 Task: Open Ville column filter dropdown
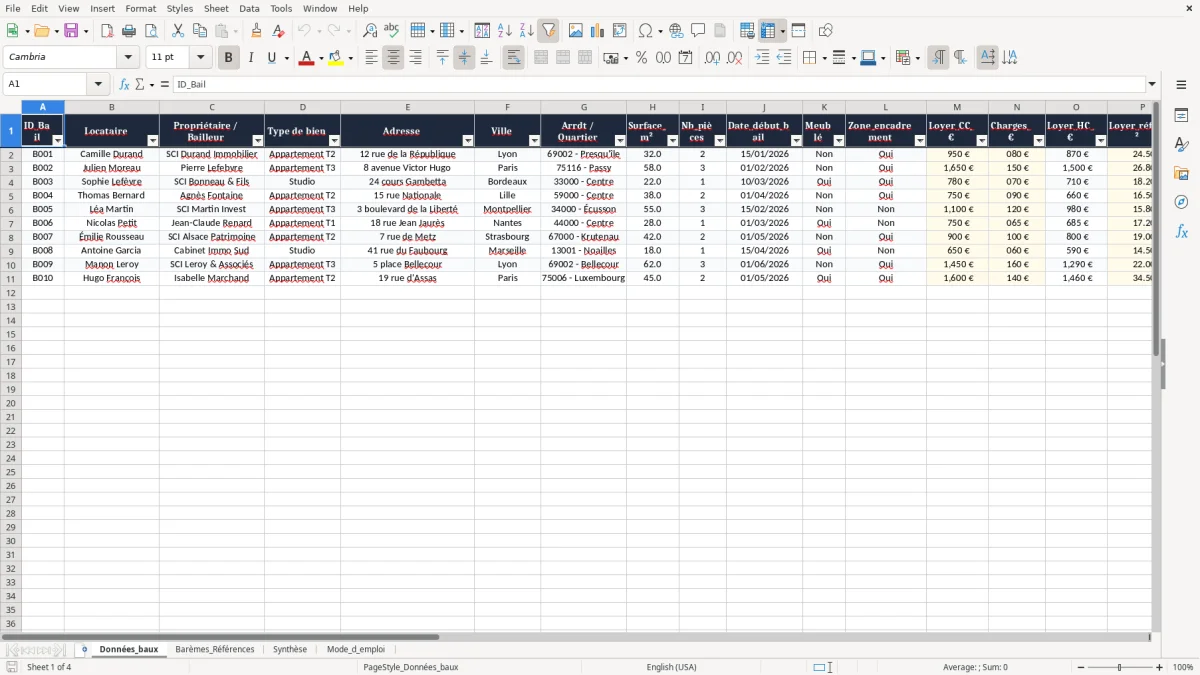[534, 141]
